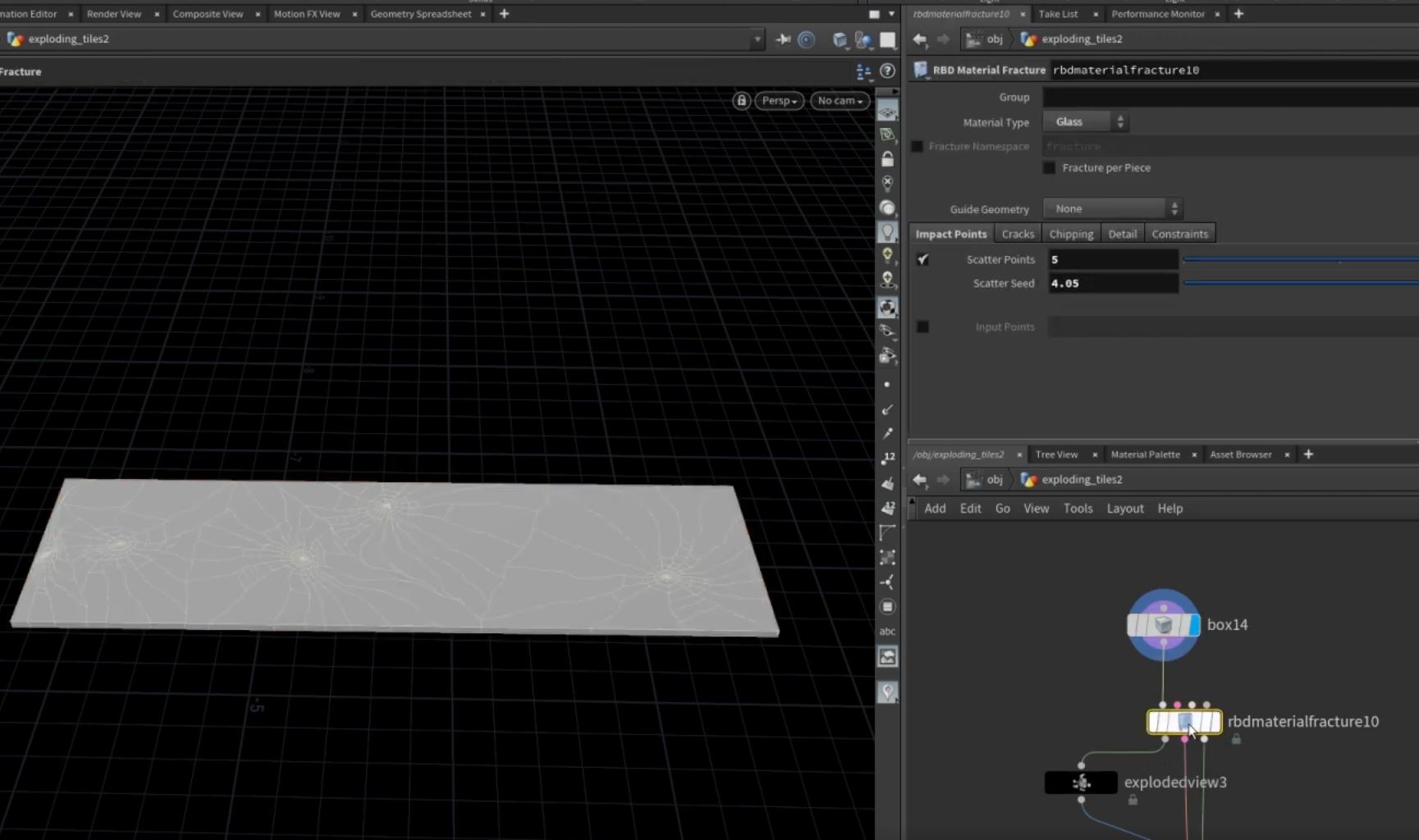Disable the Scatter Points checkbox
This screenshot has height=840, width=1419.
click(923, 259)
